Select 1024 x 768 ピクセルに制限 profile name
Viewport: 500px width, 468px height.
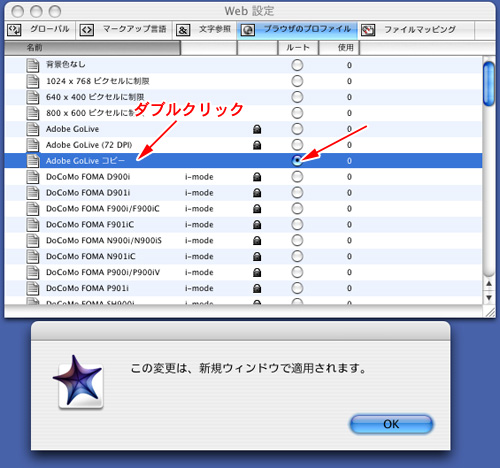(x=98, y=81)
